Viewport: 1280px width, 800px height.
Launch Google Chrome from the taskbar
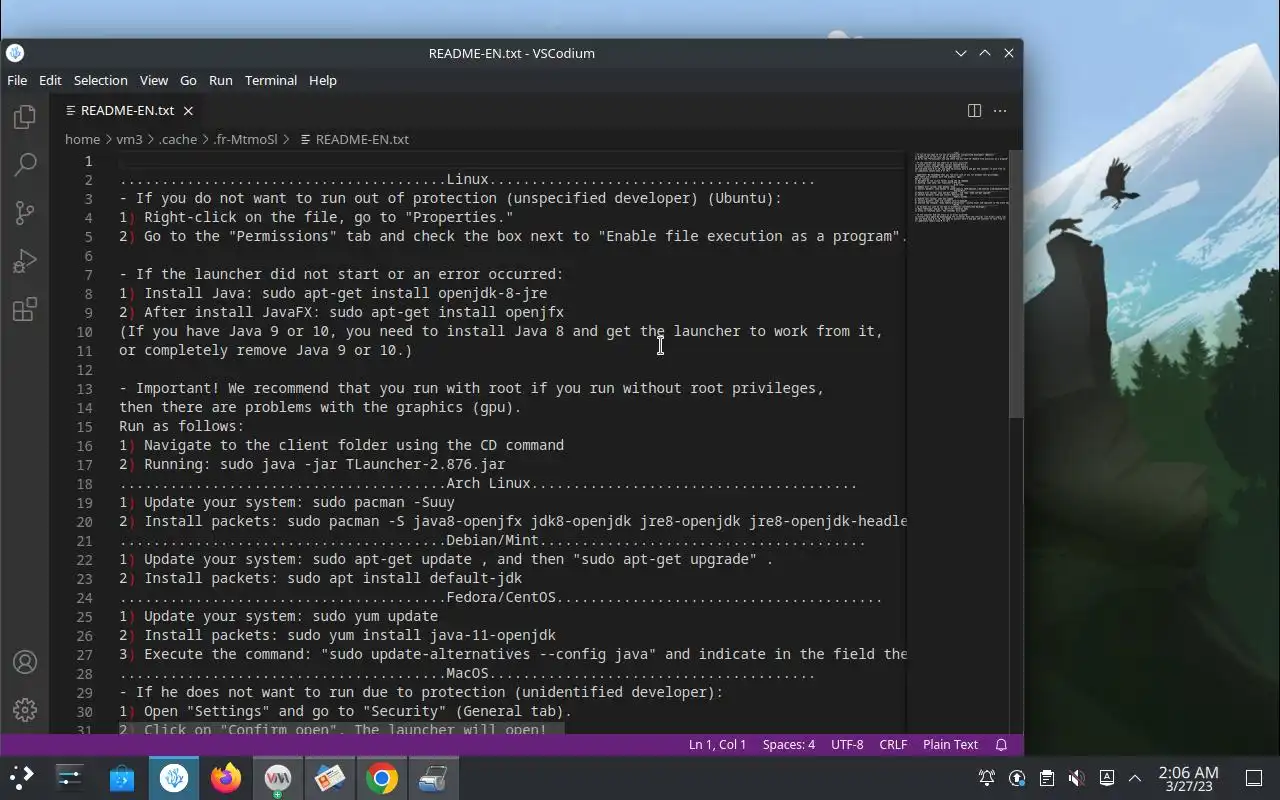382,778
